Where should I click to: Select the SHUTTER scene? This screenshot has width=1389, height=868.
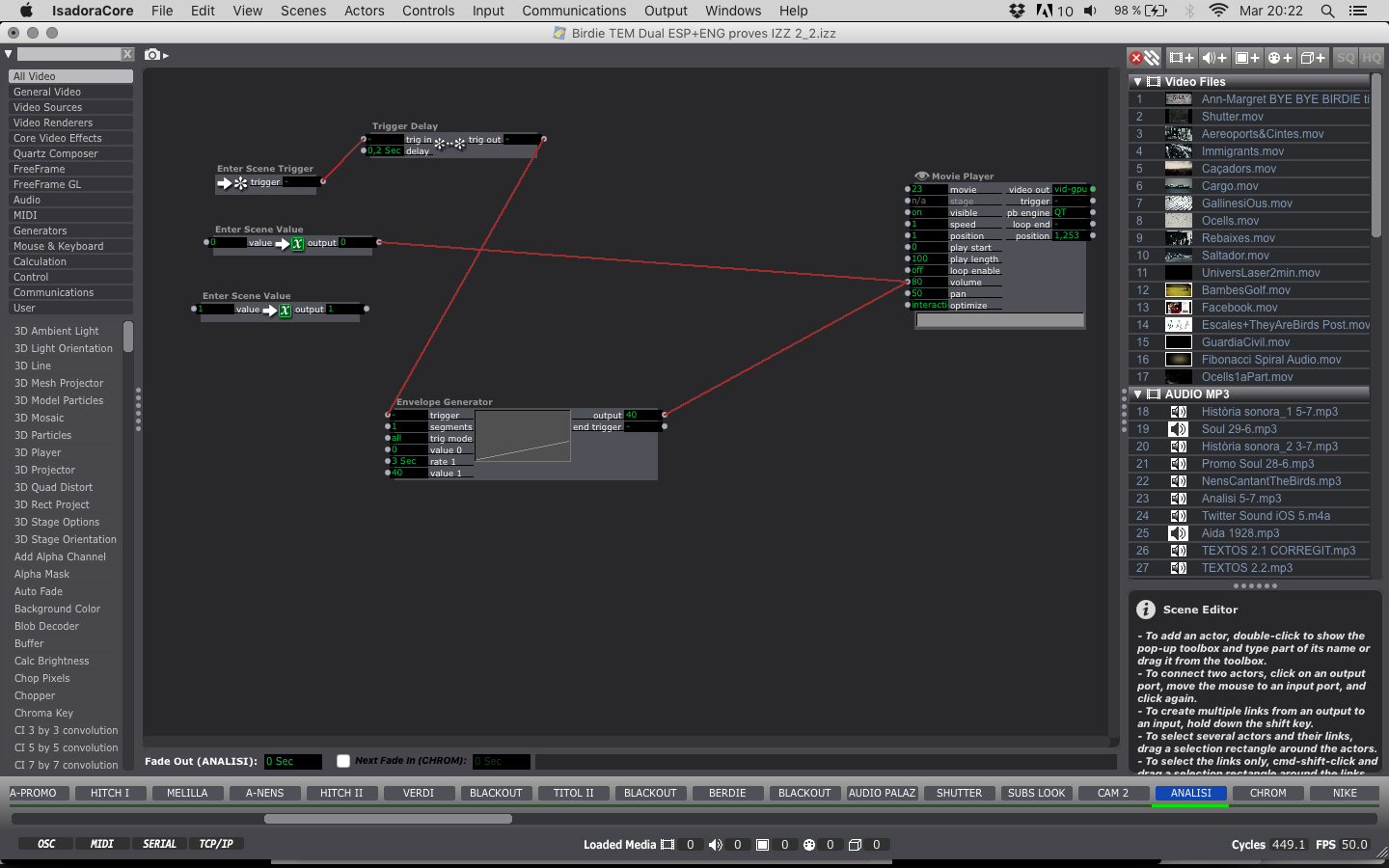tap(959, 793)
